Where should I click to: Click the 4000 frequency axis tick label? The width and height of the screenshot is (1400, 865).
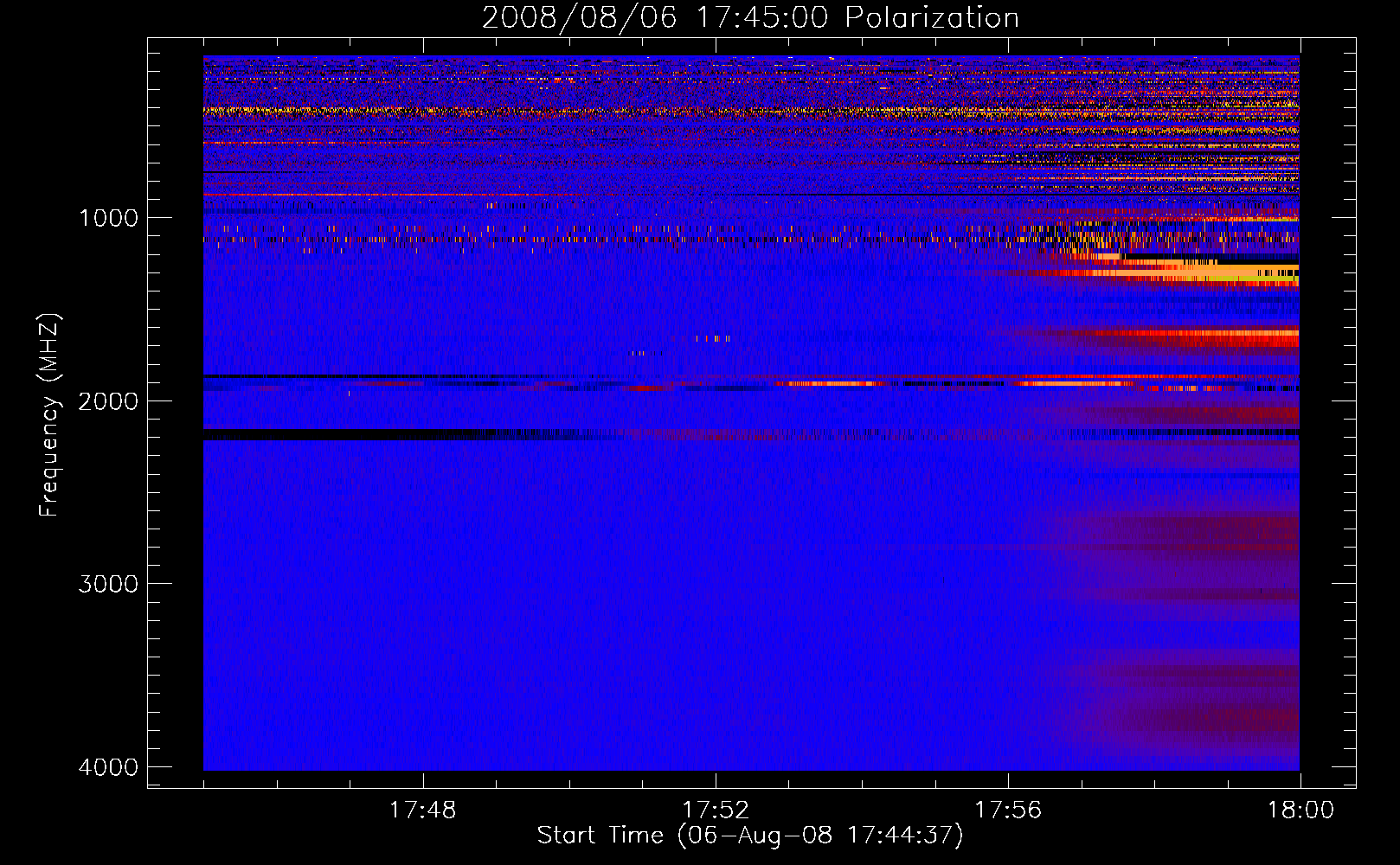108,767
